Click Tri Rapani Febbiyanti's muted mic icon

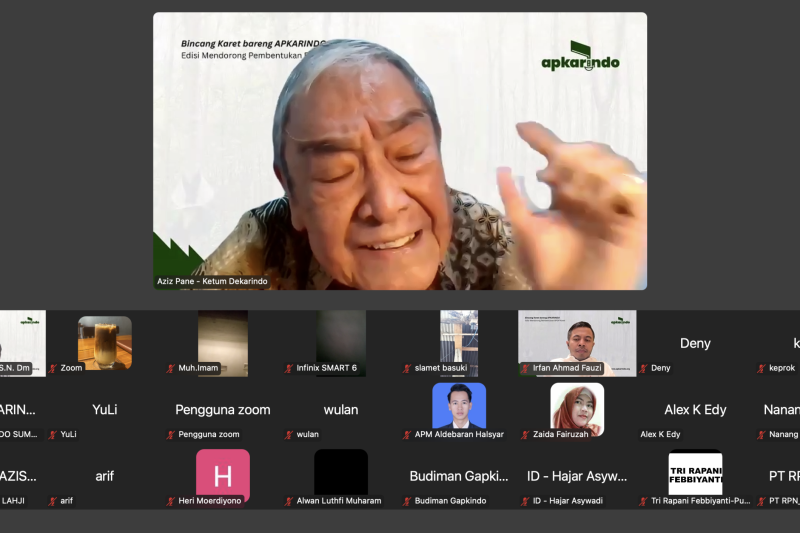tap(643, 501)
